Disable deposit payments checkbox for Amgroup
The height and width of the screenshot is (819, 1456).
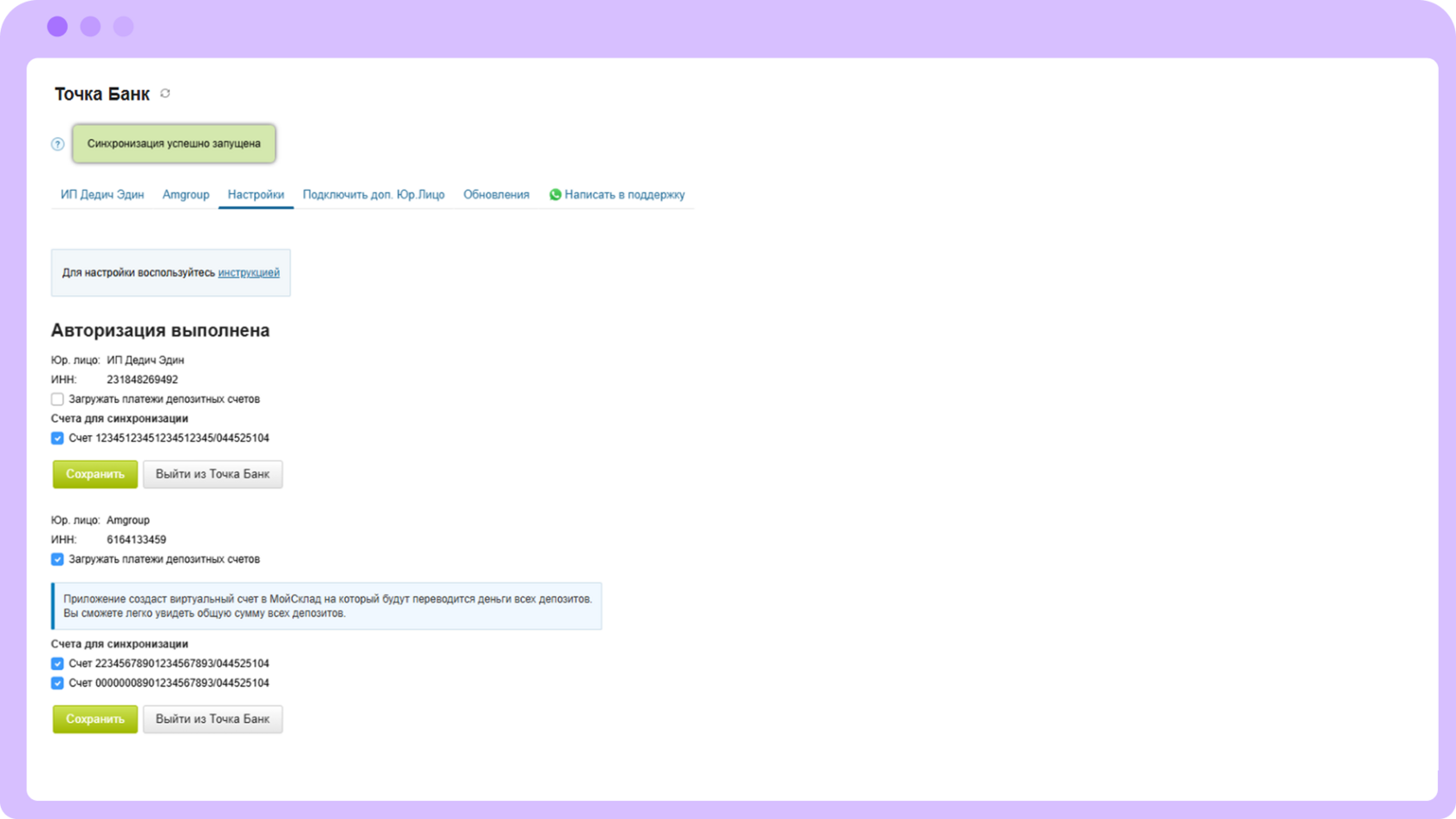(x=57, y=560)
